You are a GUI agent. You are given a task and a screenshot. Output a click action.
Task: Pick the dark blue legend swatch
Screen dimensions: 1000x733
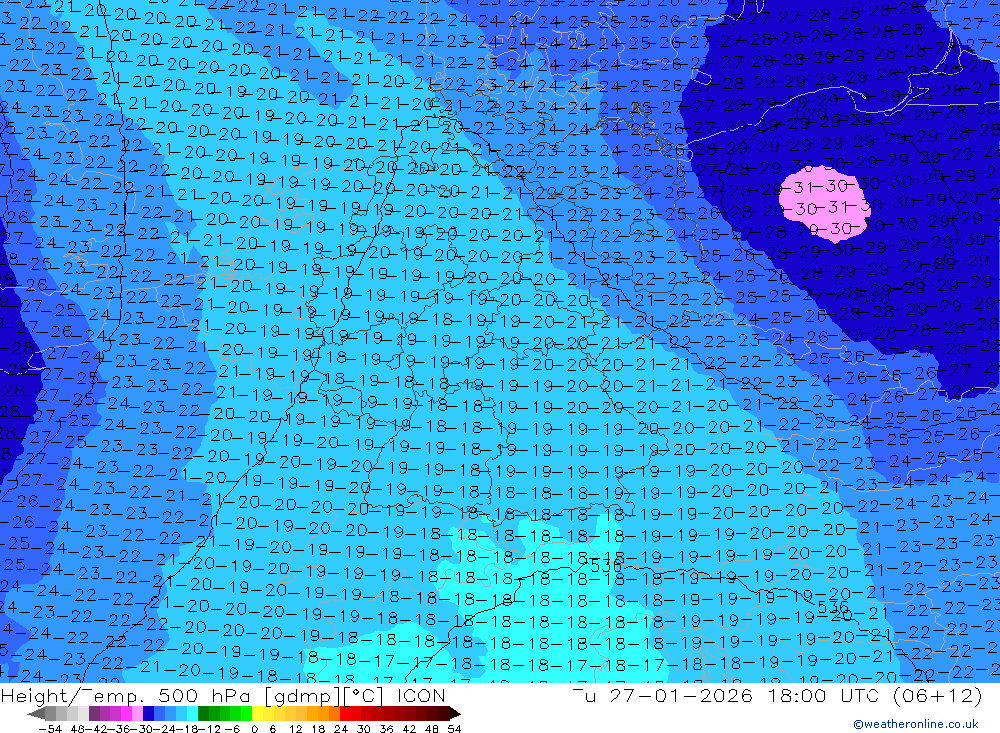point(148,713)
